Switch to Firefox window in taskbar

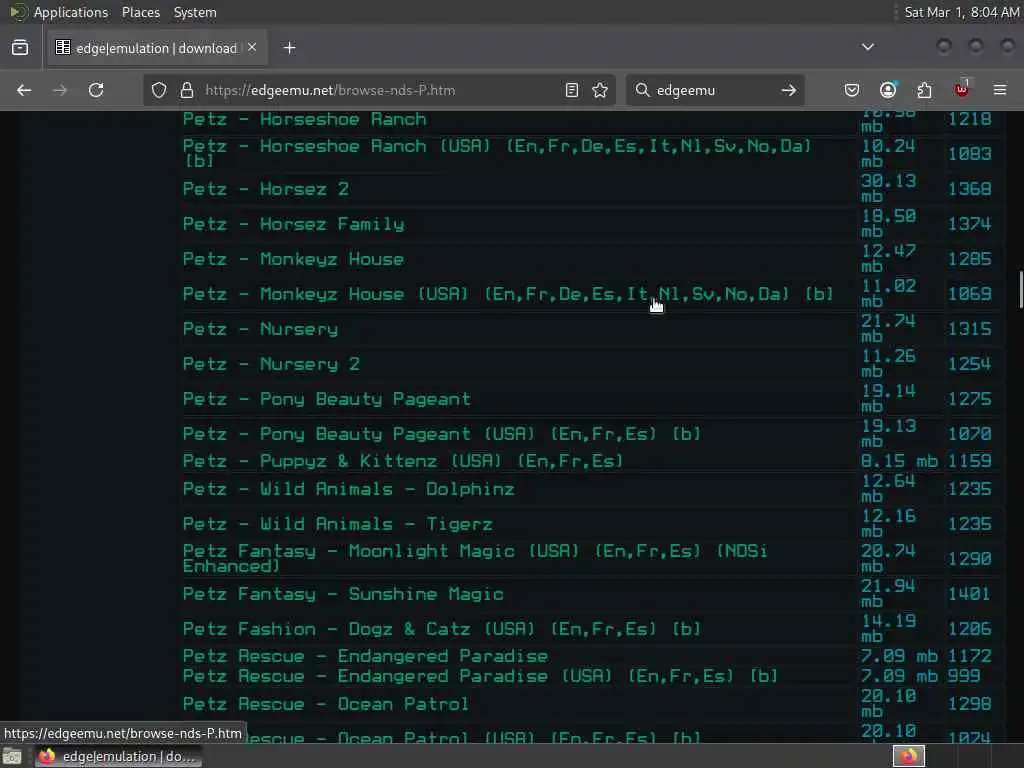point(118,756)
